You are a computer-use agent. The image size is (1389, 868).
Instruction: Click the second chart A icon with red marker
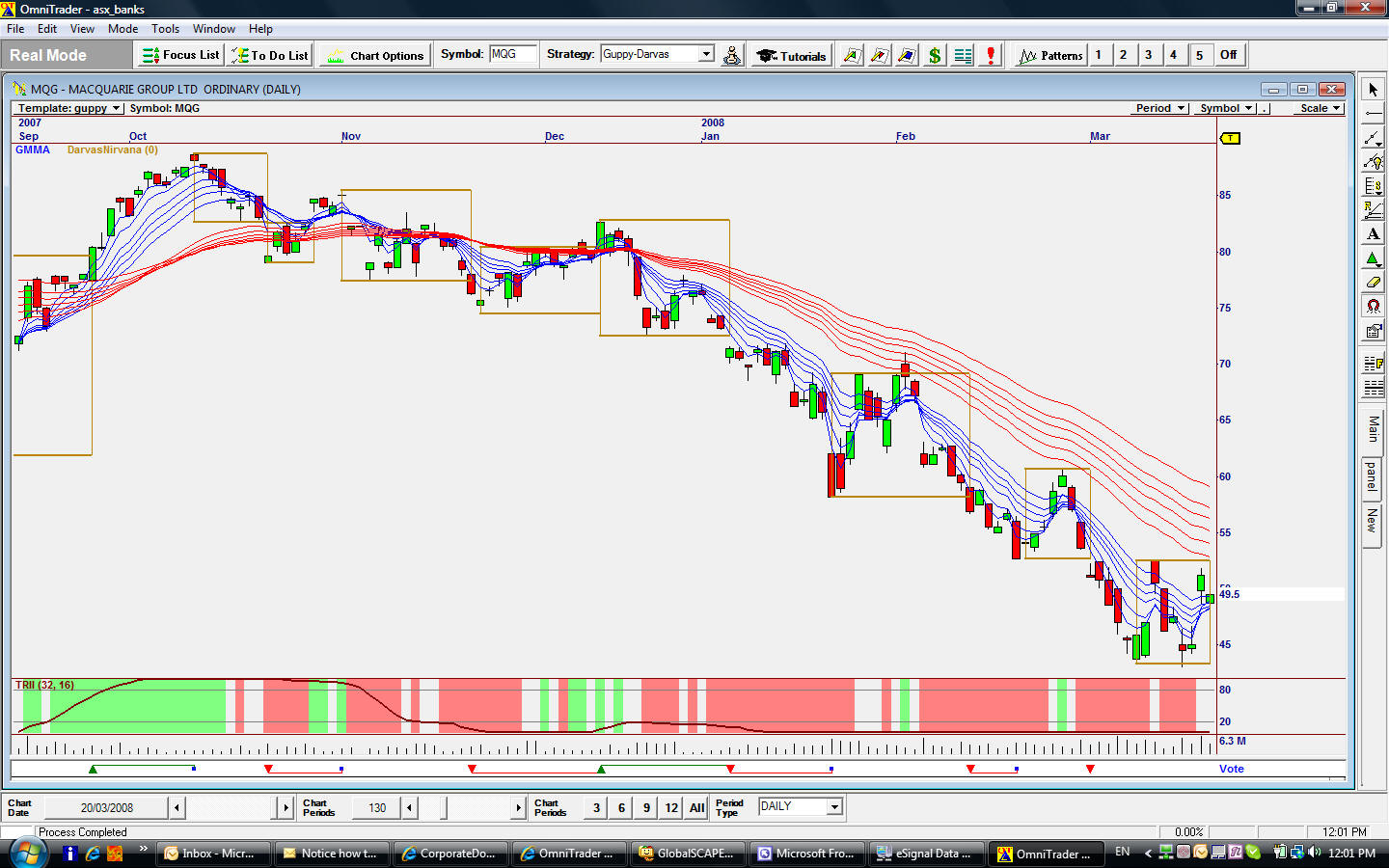[x=879, y=55]
